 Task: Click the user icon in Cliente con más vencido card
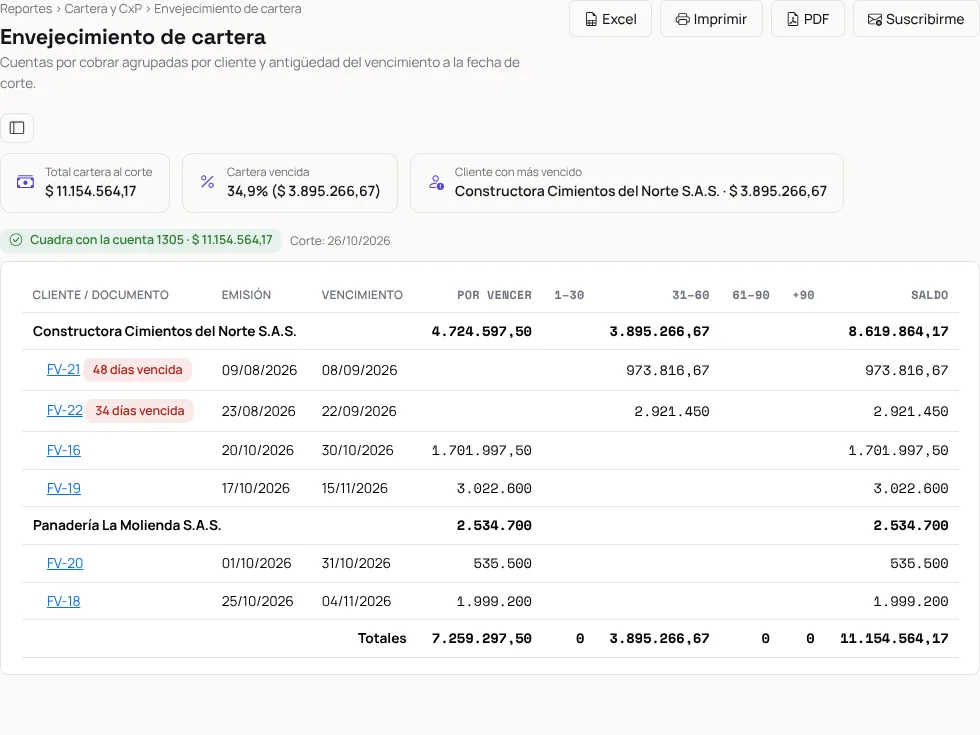[436, 182]
